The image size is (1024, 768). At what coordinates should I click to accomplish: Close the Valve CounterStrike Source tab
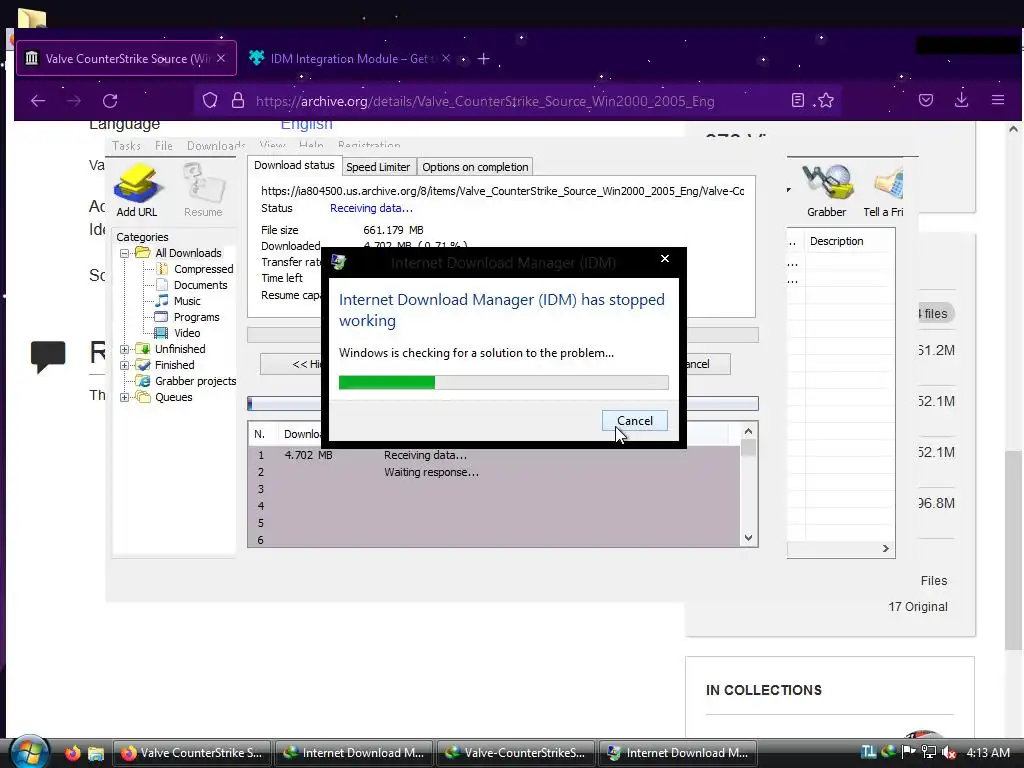click(221, 58)
